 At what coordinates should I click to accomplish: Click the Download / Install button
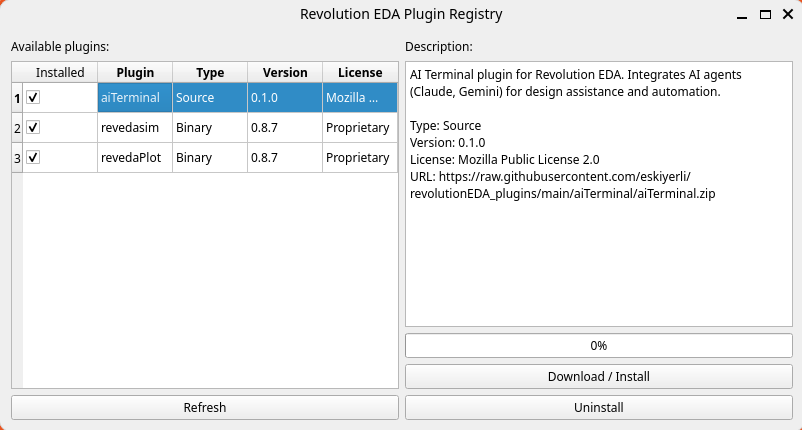(598, 377)
